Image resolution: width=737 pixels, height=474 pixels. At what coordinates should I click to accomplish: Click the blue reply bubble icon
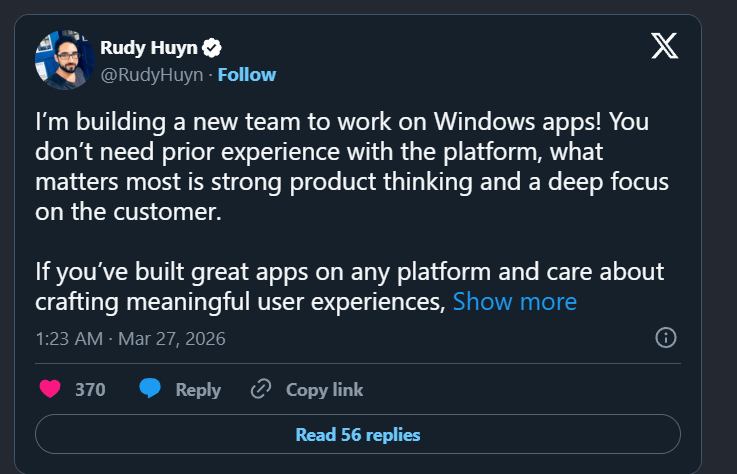click(150, 389)
